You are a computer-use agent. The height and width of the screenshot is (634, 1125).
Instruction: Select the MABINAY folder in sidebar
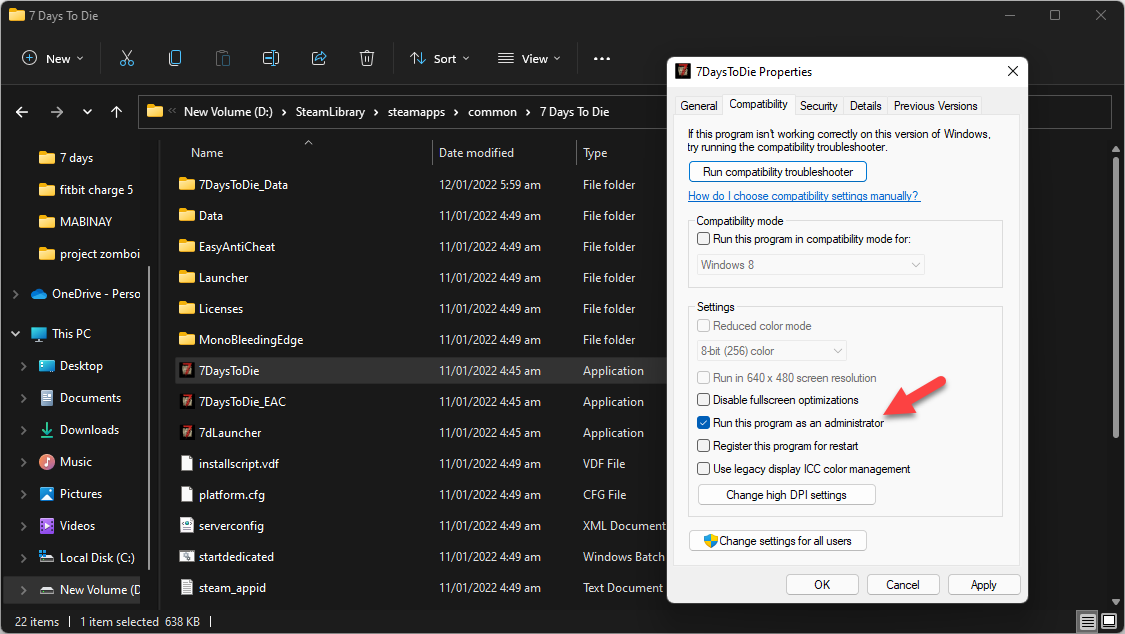tap(76, 222)
